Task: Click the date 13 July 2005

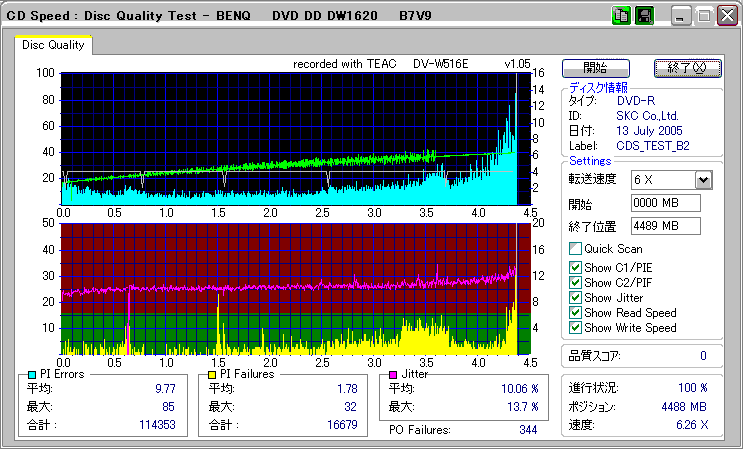Action: tap(649, 131)
